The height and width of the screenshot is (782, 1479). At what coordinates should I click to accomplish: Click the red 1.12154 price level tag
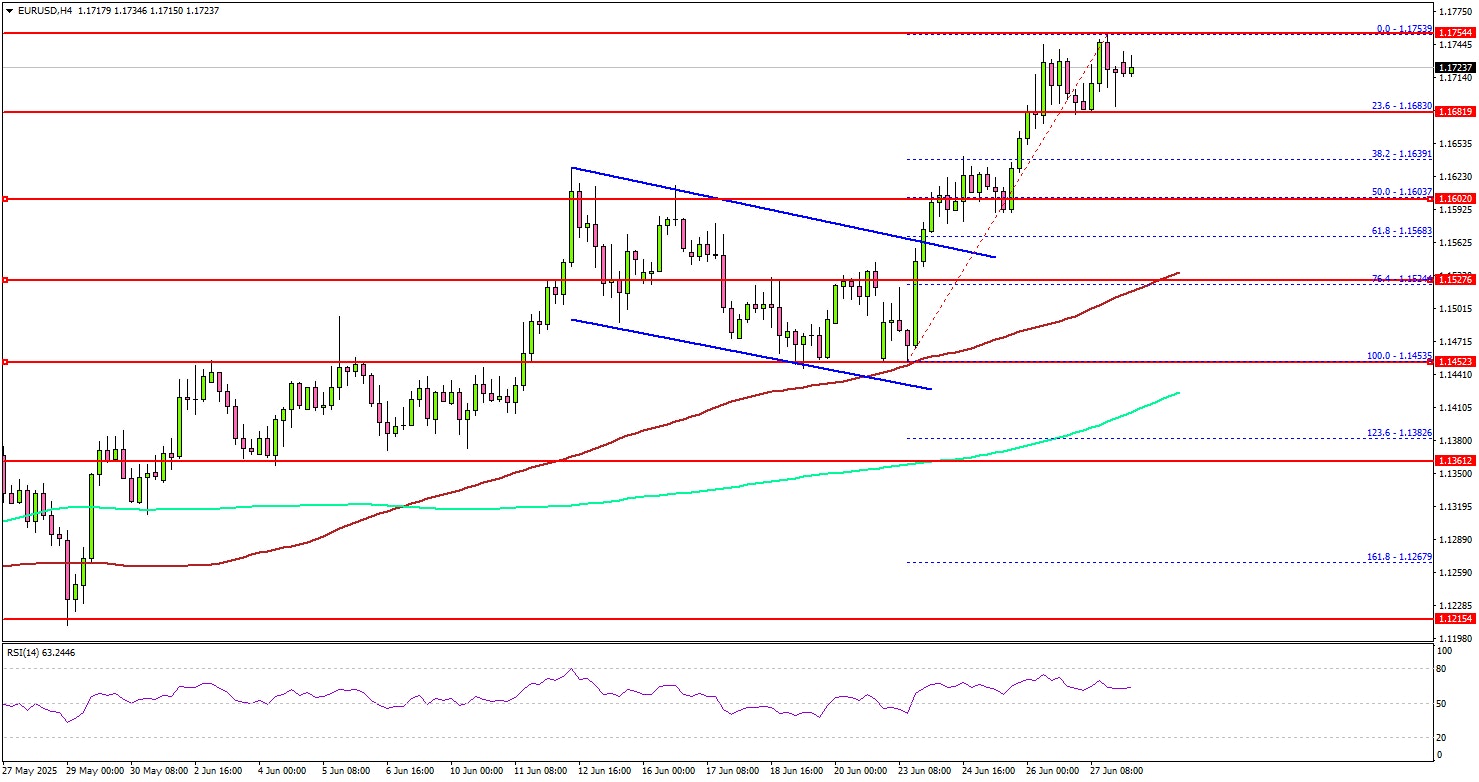1455,619
